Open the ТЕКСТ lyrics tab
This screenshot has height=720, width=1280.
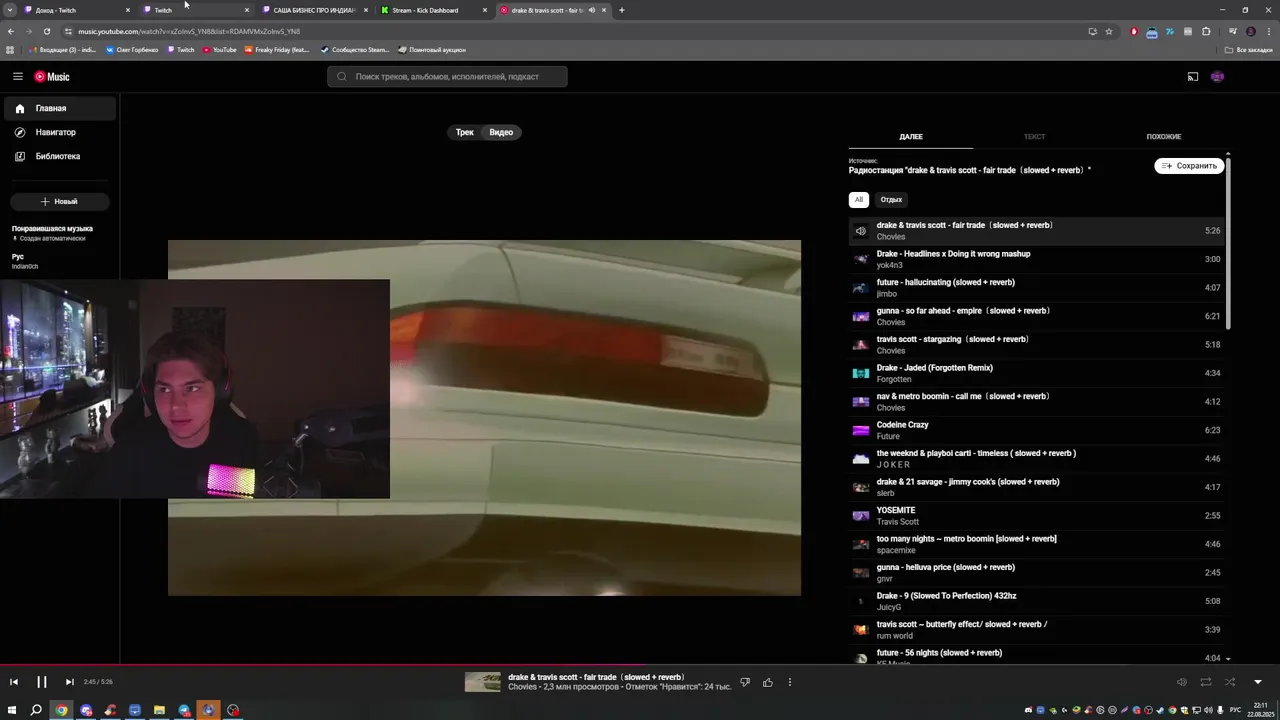click(1034, 136)
